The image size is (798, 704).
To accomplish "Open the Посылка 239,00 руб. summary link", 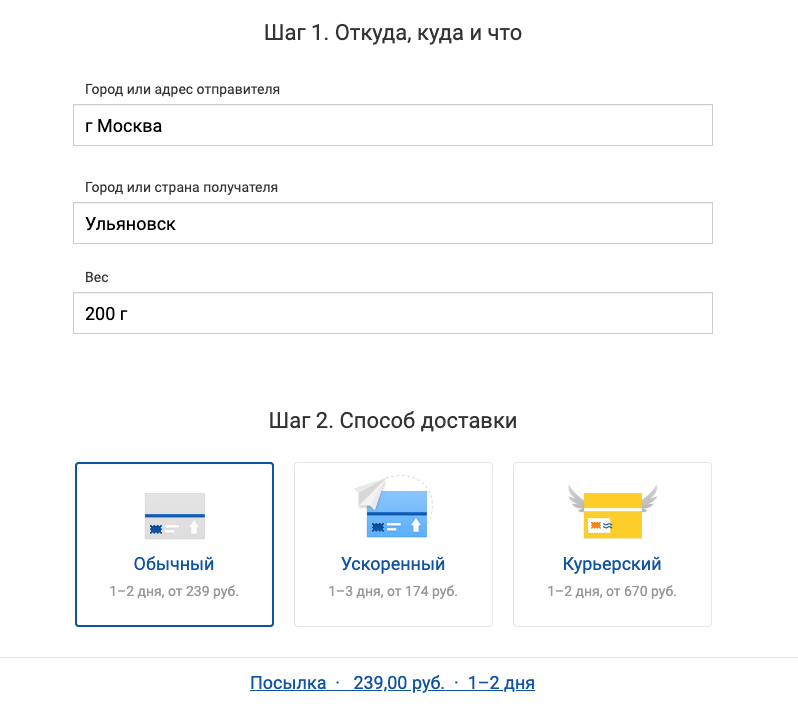I will (392, 683).
